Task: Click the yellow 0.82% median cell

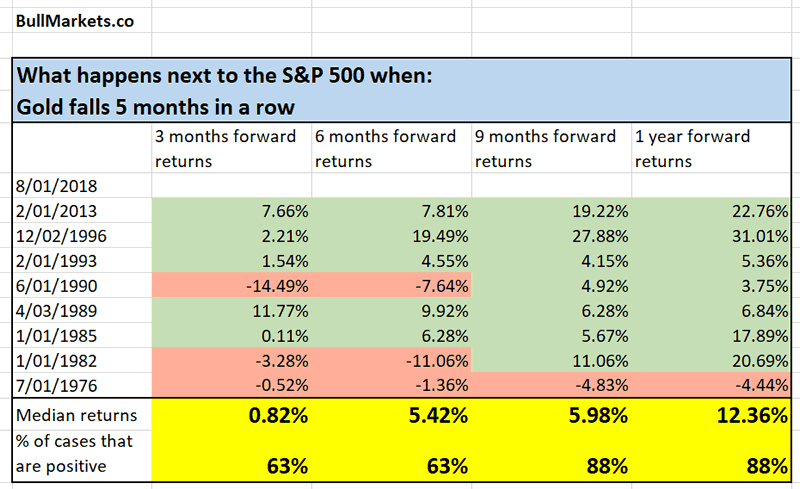Action: pyautogui.click(x=231, y=414)
